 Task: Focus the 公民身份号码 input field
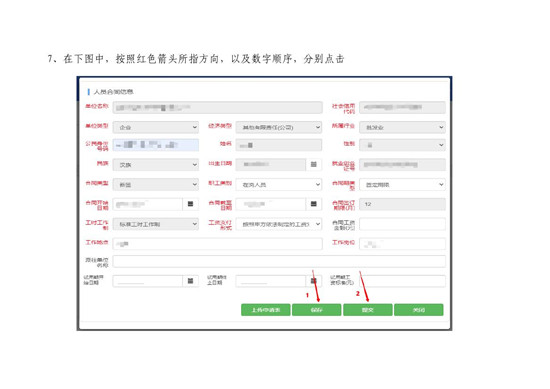pyautogui.click(x=156, y=145)
